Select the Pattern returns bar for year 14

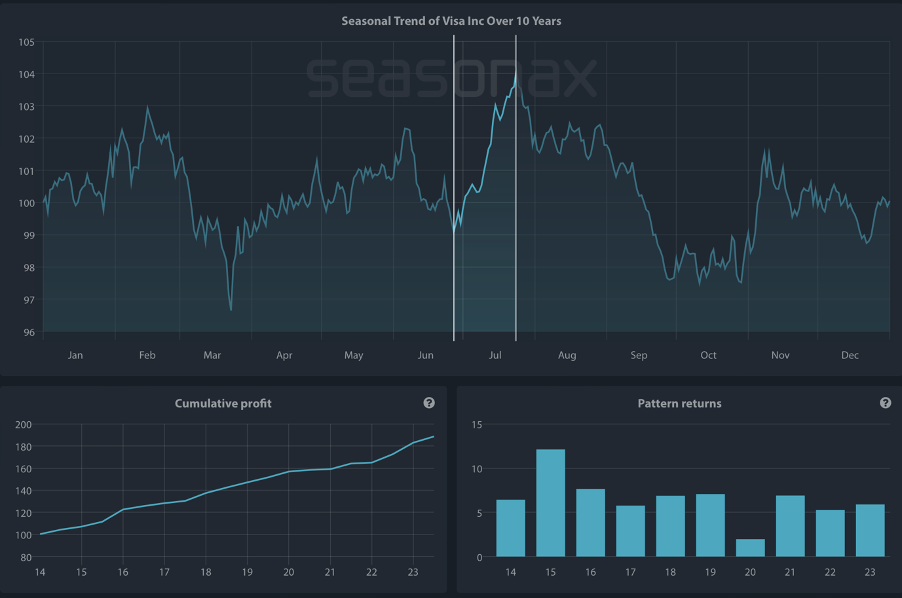[x=511, y=528]
